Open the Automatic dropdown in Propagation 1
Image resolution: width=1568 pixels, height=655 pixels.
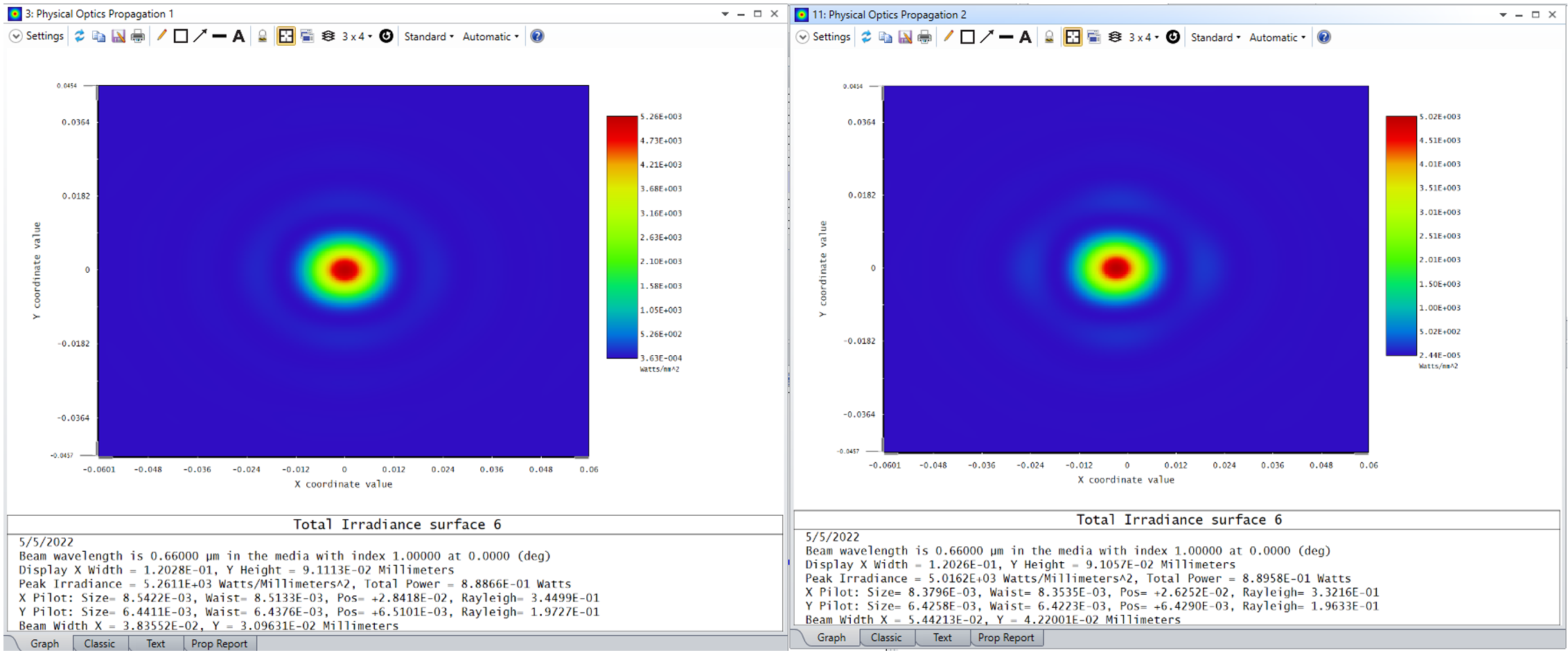tap(491, 36)
